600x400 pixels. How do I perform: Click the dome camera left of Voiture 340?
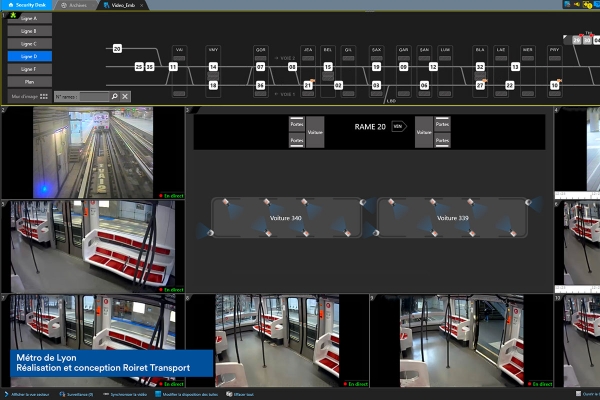[x=210, y=232]
